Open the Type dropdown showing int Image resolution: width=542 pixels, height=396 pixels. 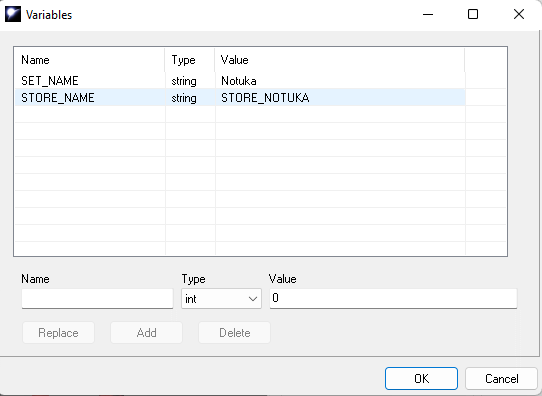coord(221,299)
